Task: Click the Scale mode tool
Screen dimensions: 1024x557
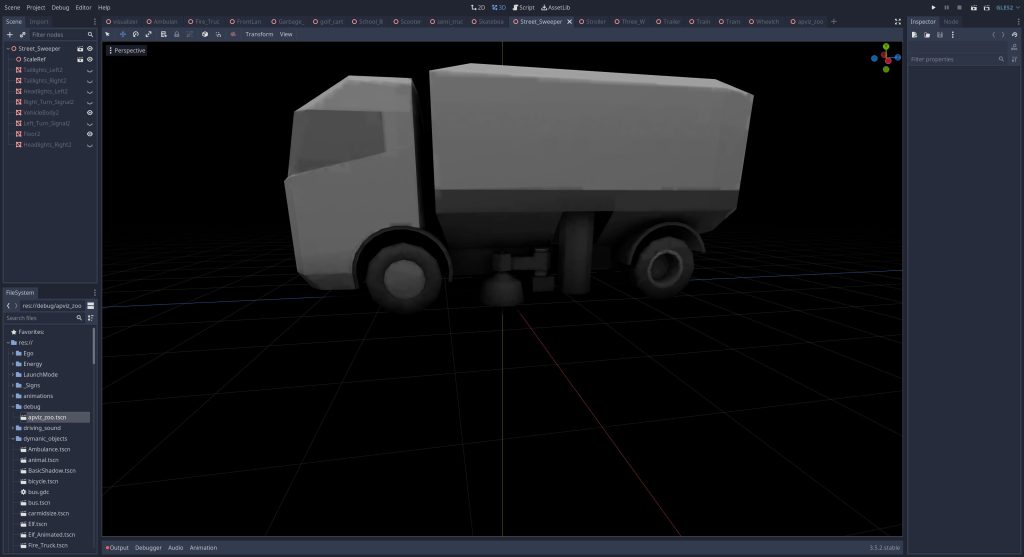Action: (x=149, y=34)
